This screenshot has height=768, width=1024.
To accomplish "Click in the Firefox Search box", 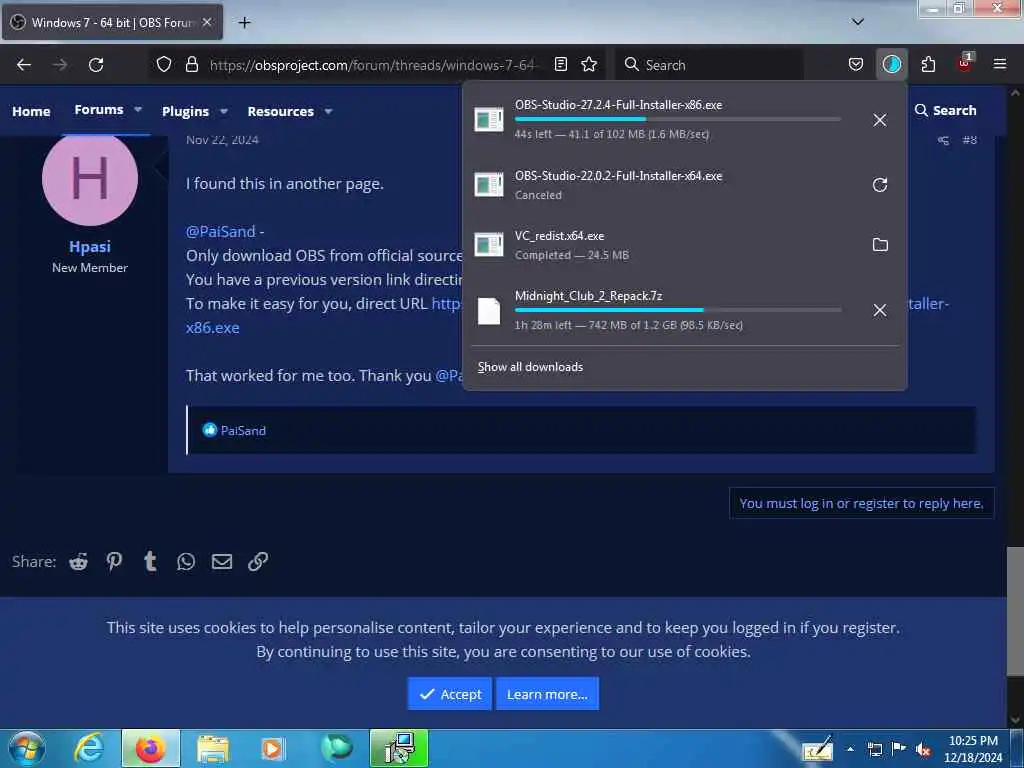I will coord(711,65).
